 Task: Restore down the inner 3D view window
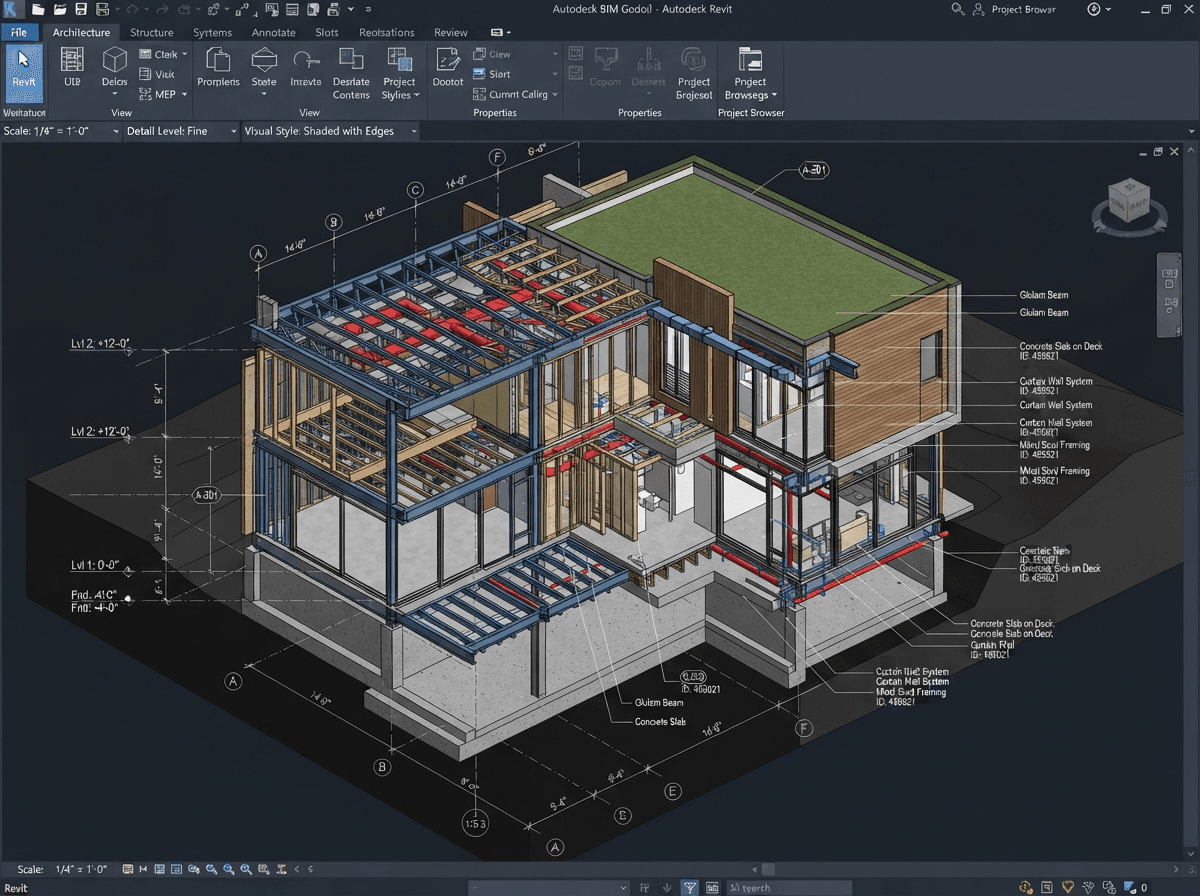[1158, 152]
